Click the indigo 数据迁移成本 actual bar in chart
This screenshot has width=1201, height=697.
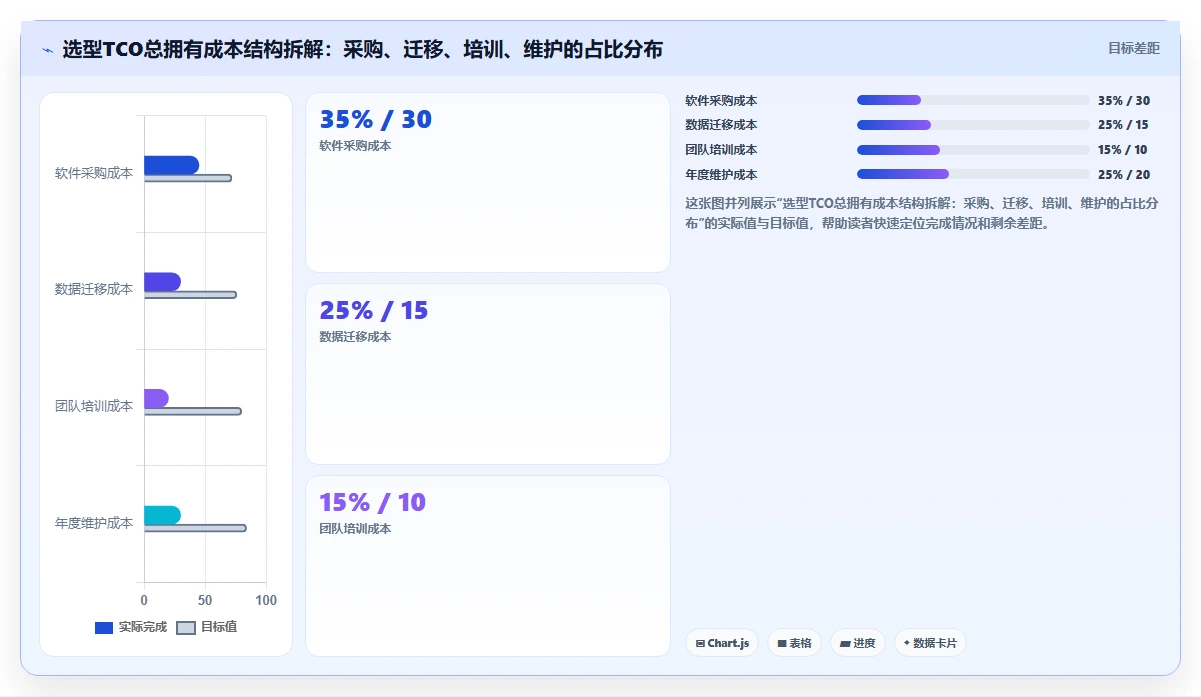click(x=162, y=282)
